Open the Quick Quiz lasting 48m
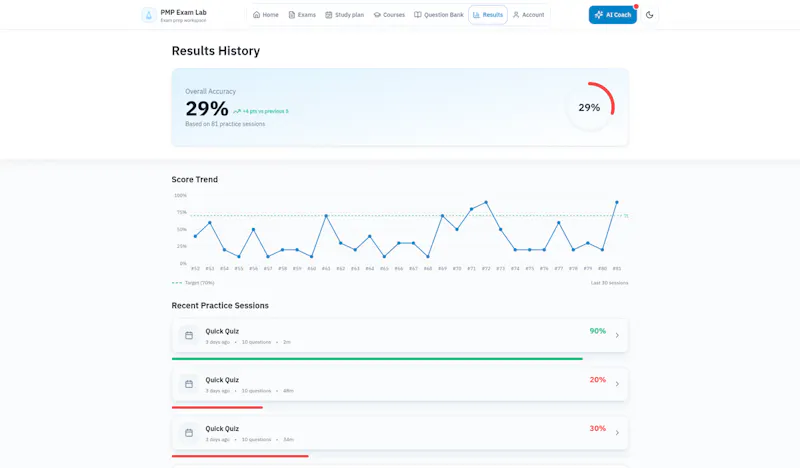 click(x=400, y=384)
